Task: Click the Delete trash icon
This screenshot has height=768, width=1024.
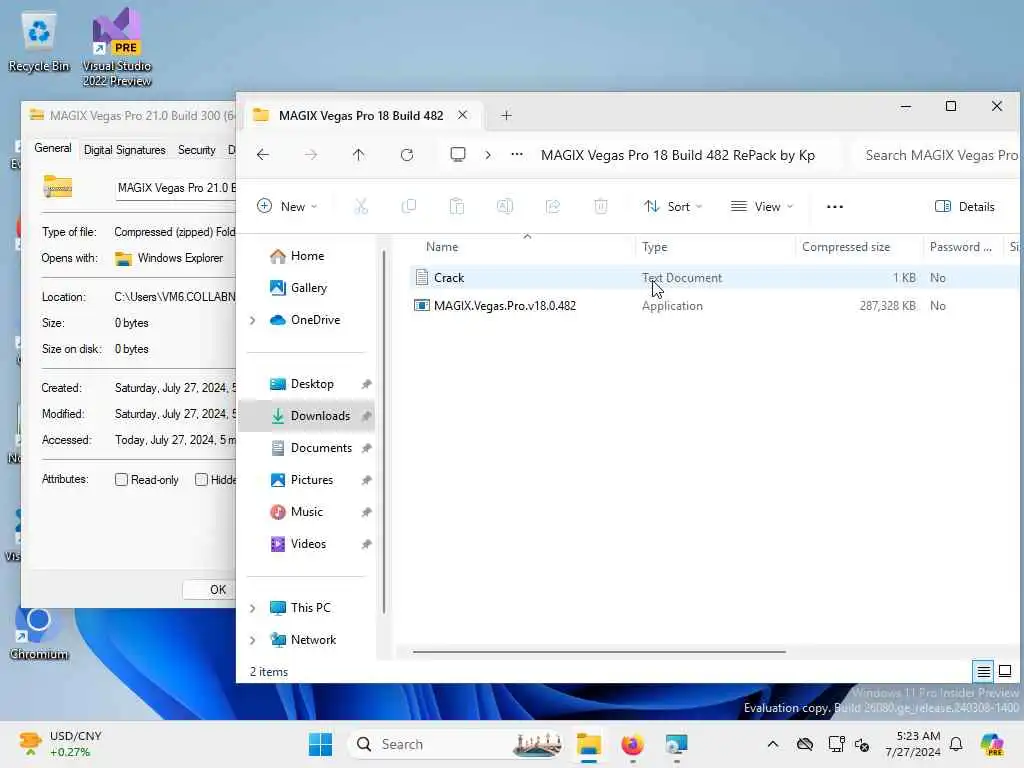Action: click(601, 206)
